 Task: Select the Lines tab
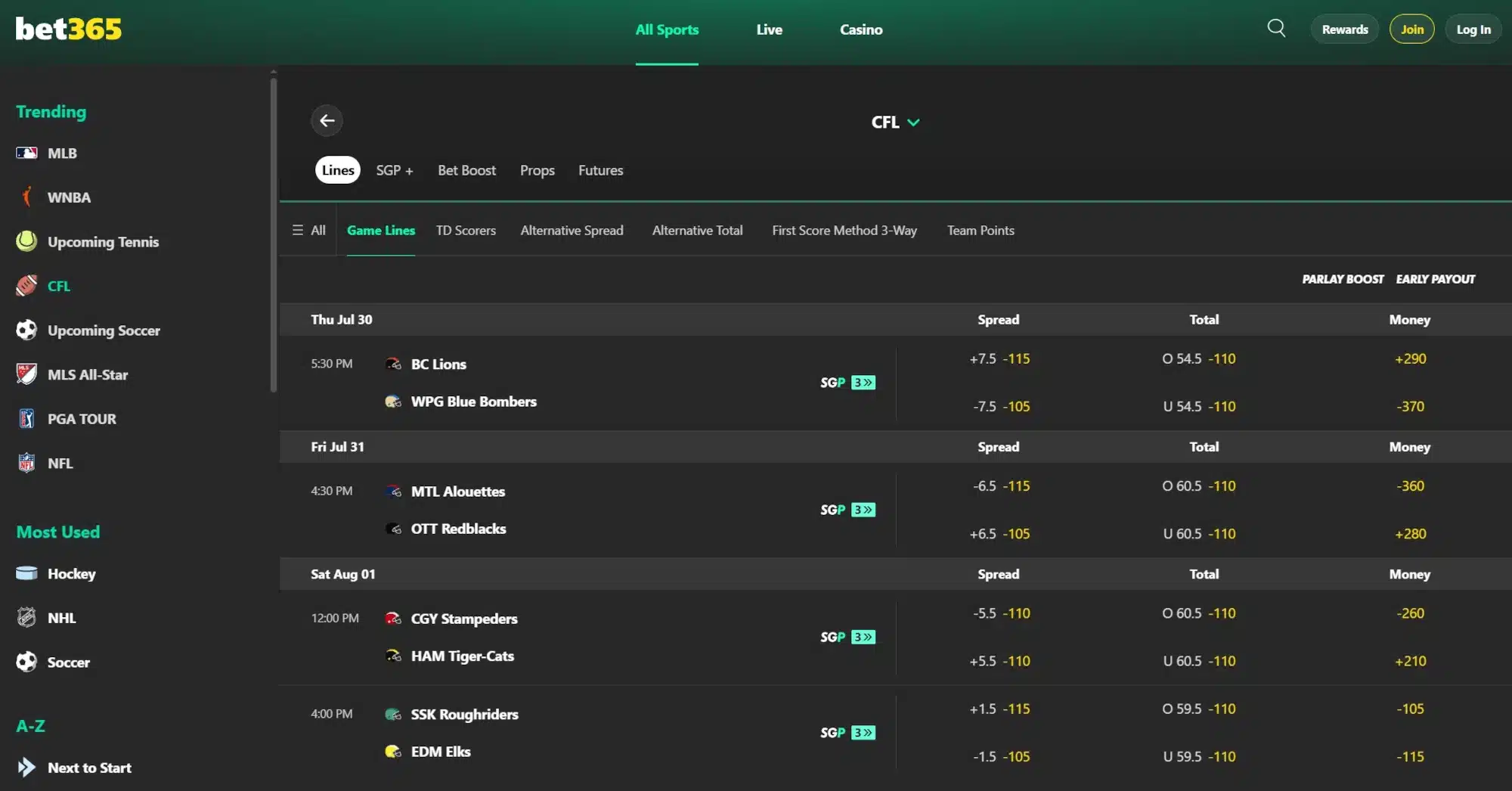coord(338,170)
